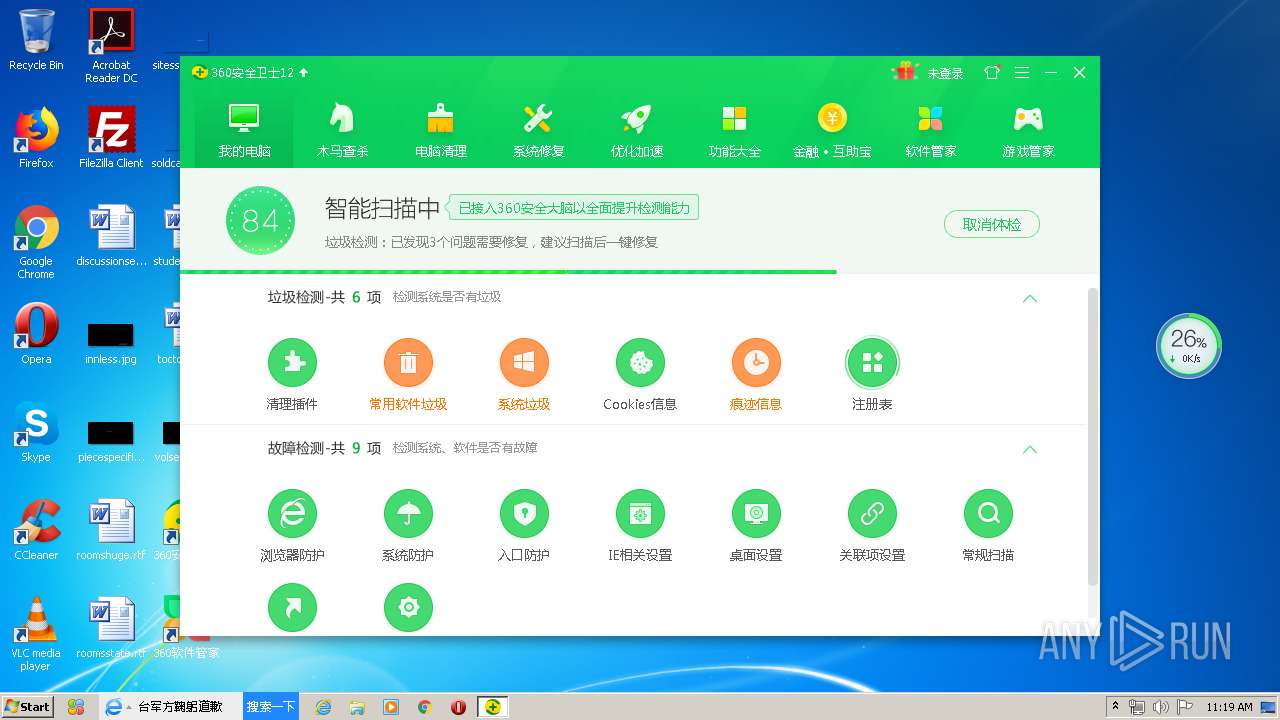
Task: Open innless.jpg desktop file
Action: 111,342
